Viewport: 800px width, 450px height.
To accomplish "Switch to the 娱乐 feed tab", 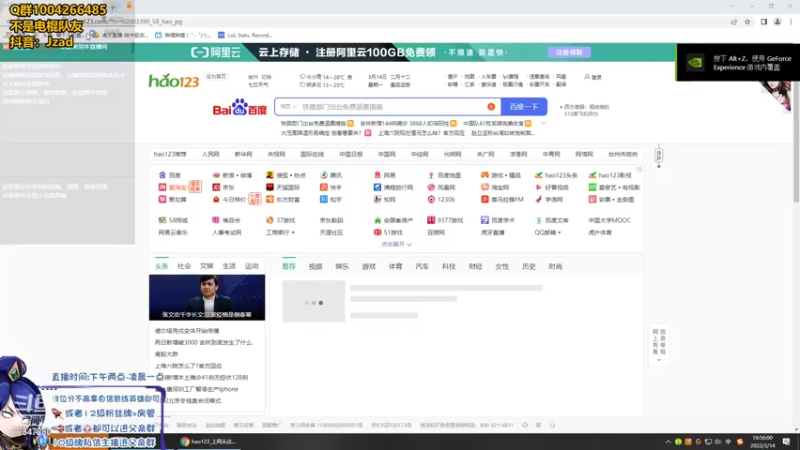I will click(x=342, y=266).
